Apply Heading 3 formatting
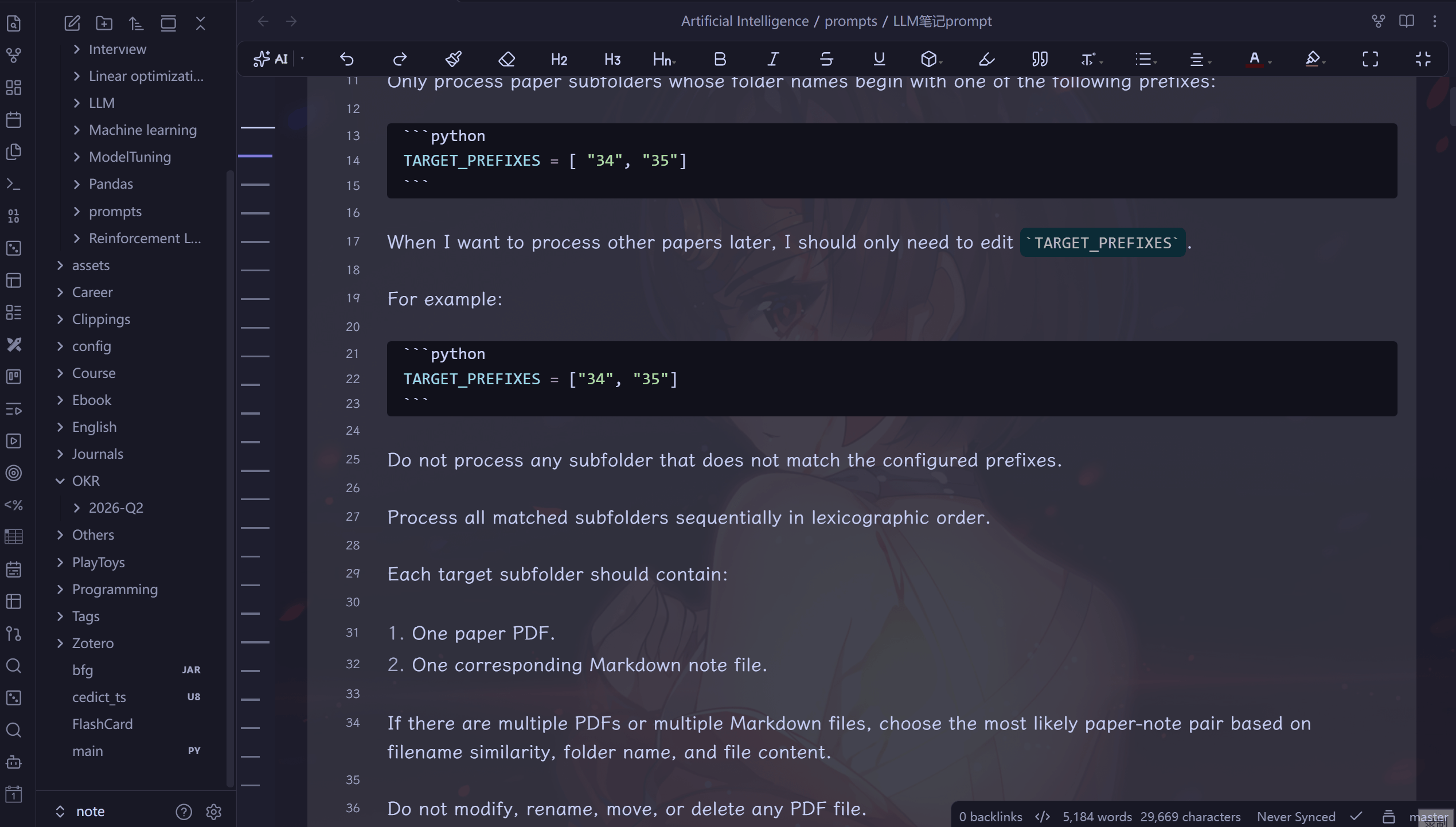 point(612,58)
